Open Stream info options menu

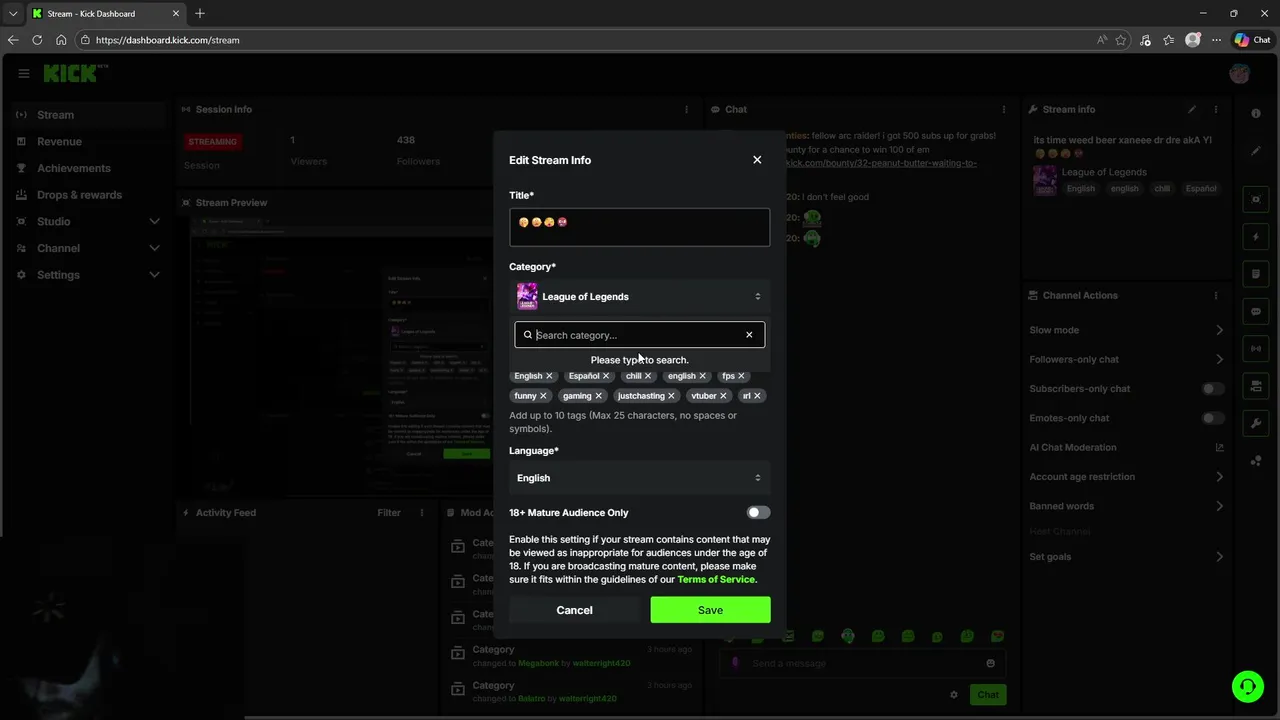tap(1216, 109)
